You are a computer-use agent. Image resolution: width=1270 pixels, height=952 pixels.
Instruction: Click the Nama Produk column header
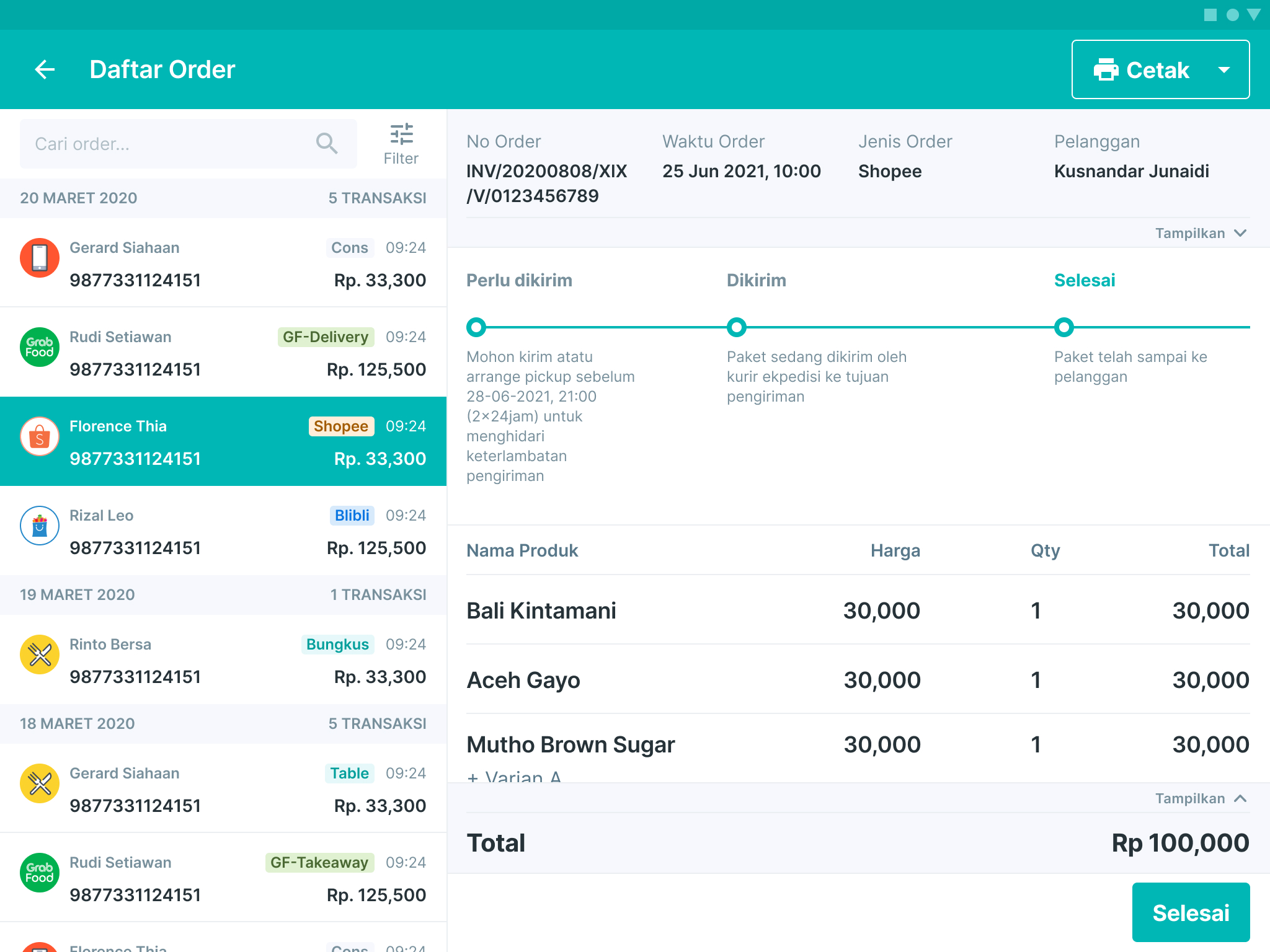click(x=522, y=550)
